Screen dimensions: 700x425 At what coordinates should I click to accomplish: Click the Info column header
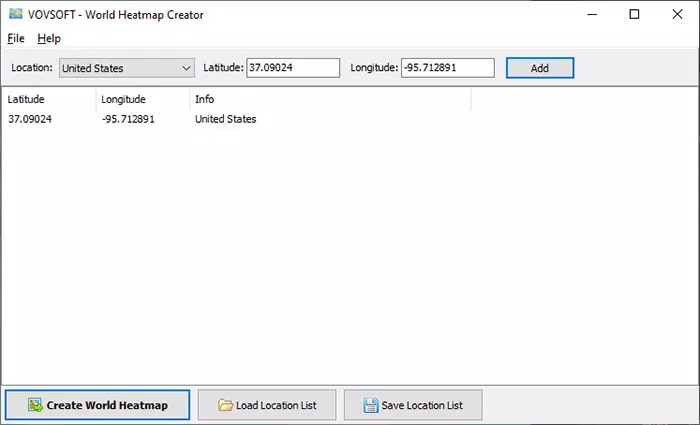(x=330, y=99)
